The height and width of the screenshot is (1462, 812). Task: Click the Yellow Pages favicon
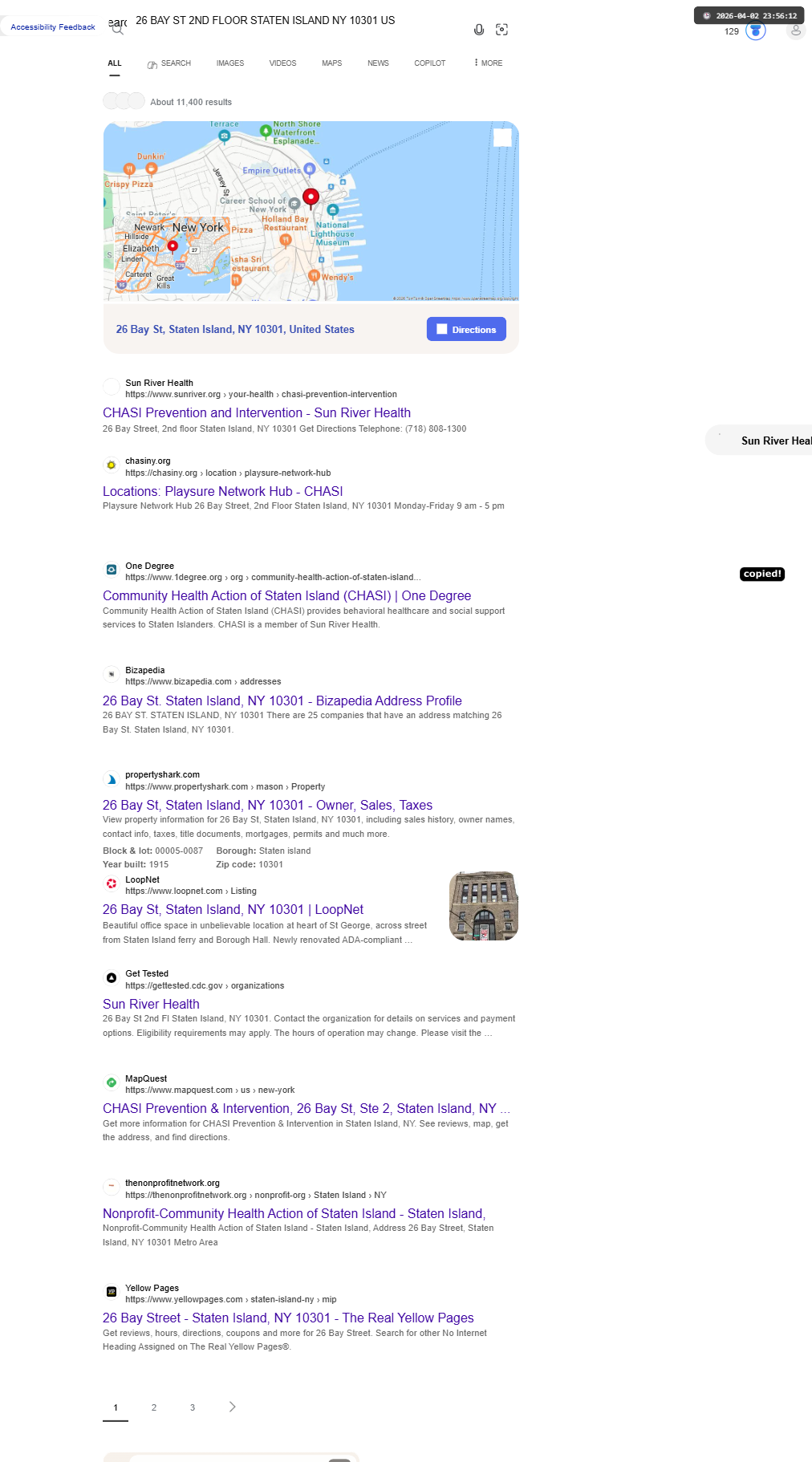click(112, 1292)
